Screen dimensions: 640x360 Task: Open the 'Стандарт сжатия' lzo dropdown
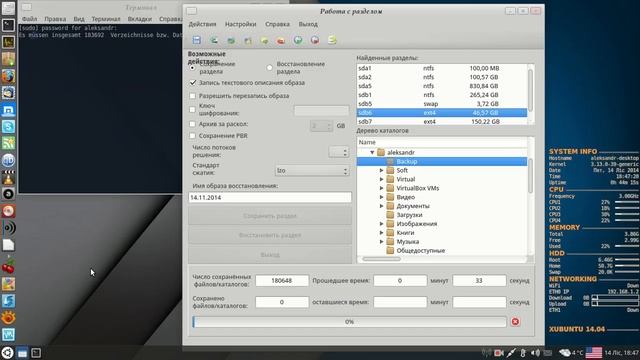coord(312,171)
